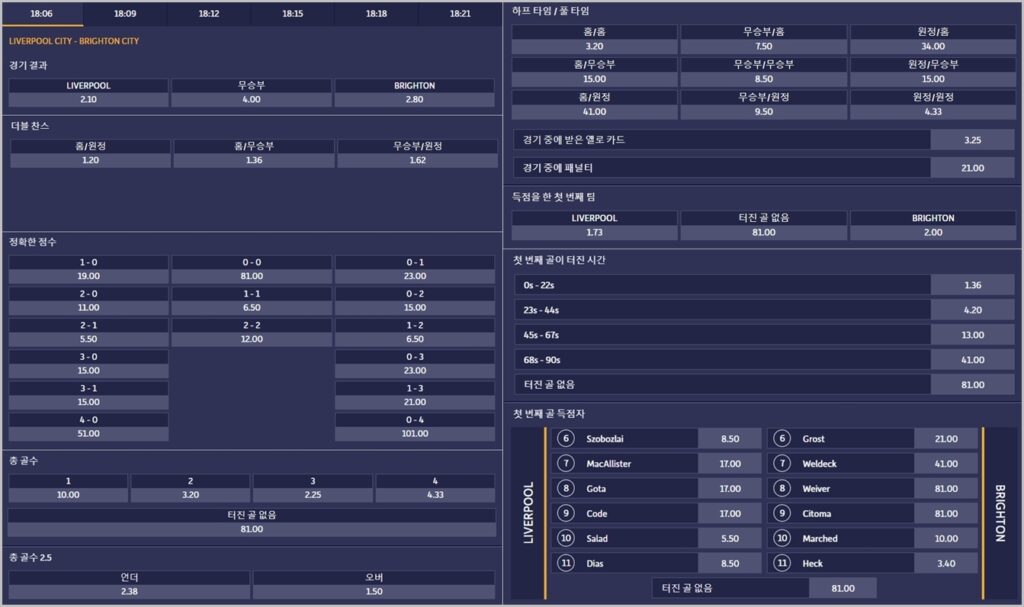Screen dimensions: 1024x607
Task: Click the number 10 jersey badge beside Salad
Action: coord(566,538)
